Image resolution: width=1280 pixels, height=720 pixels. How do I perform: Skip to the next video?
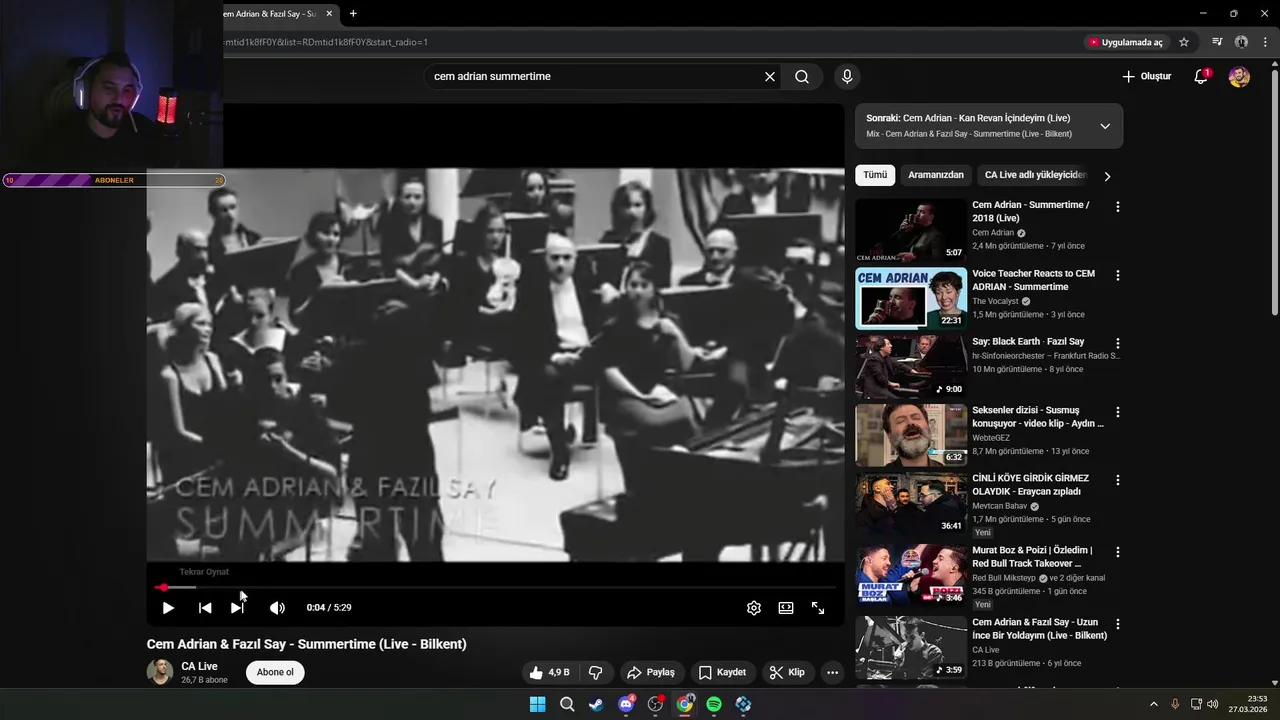coord(237,608)
